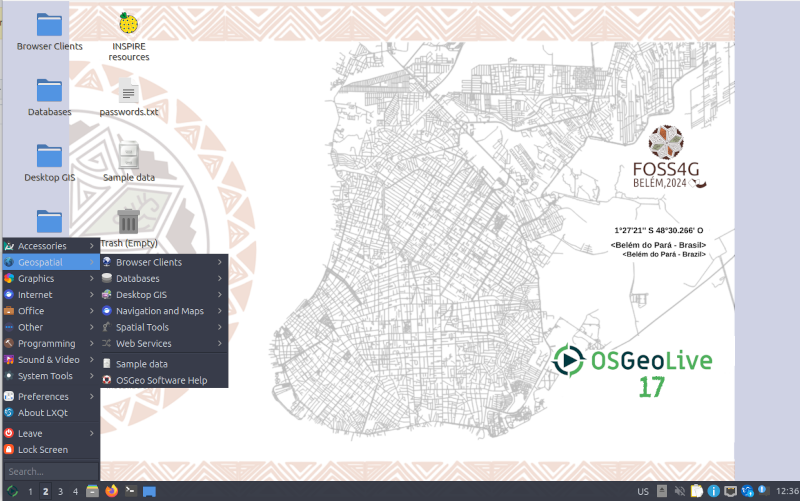Select the Databases folder on the desktop
The image size is (800, 501).
(x=49, y=97)
